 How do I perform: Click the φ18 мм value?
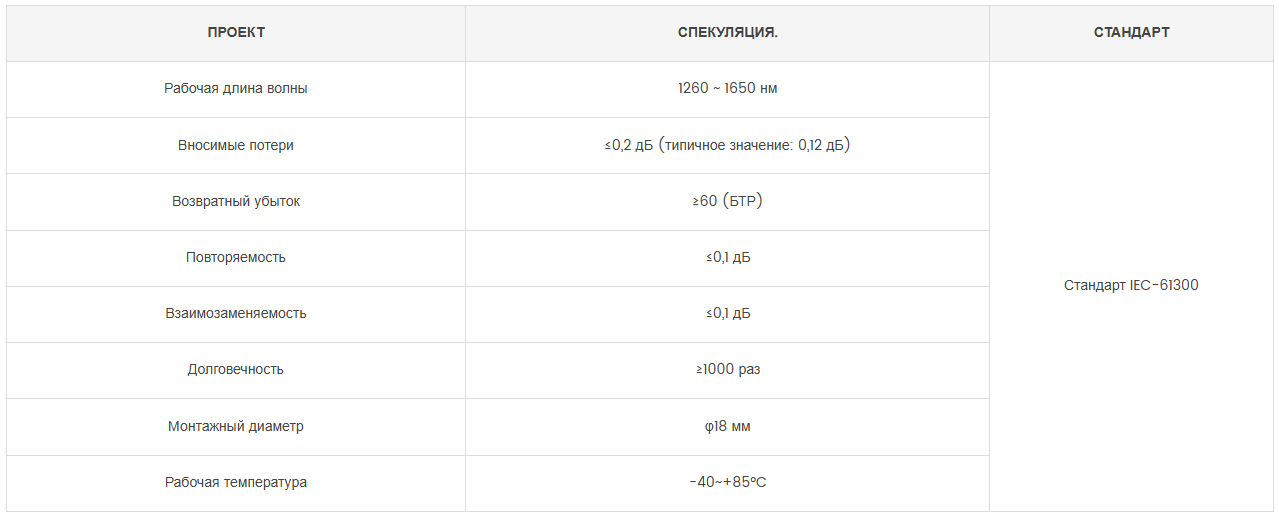[x=727, y=426]
